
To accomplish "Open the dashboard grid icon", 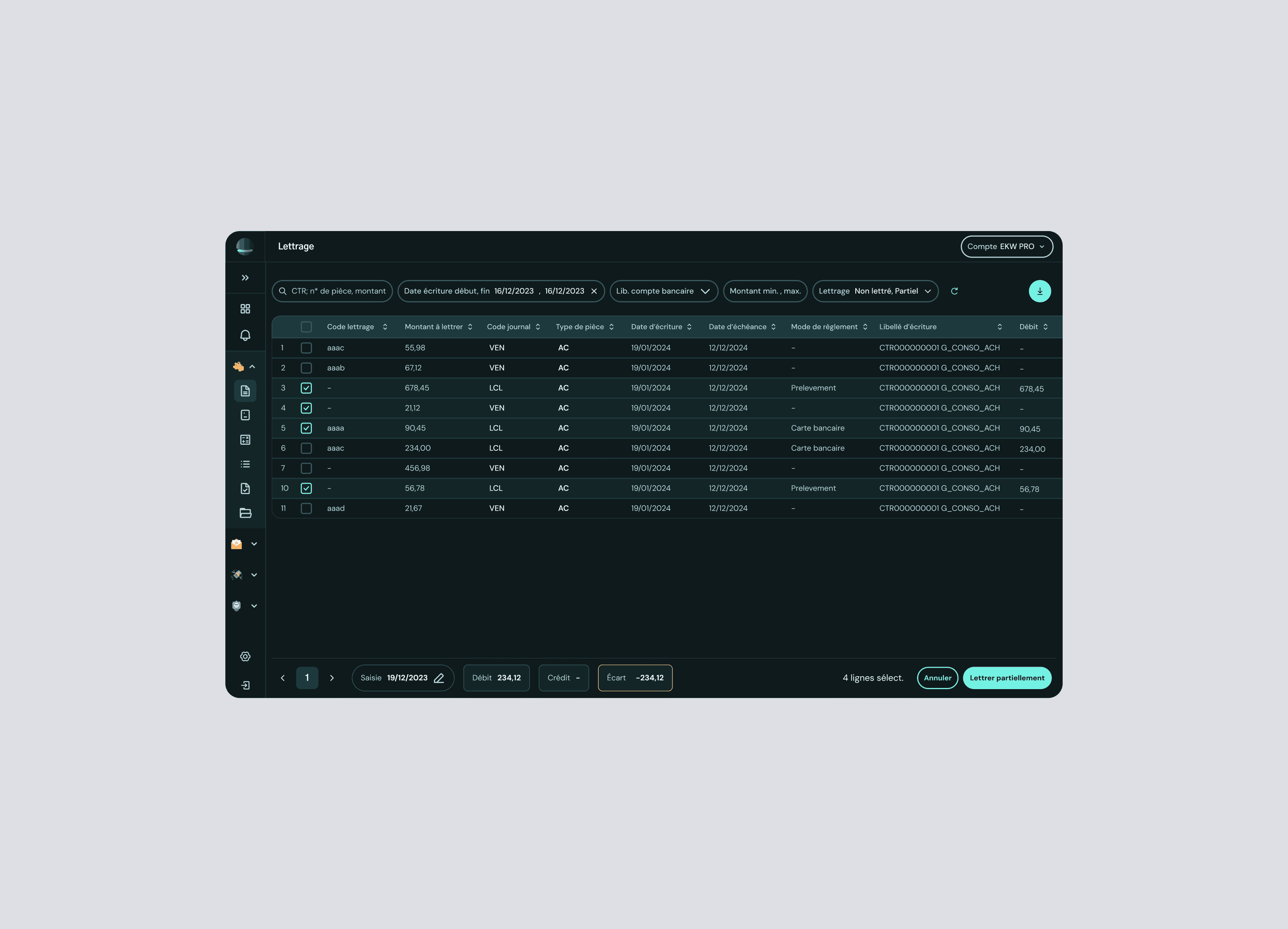I will point(245,308).
